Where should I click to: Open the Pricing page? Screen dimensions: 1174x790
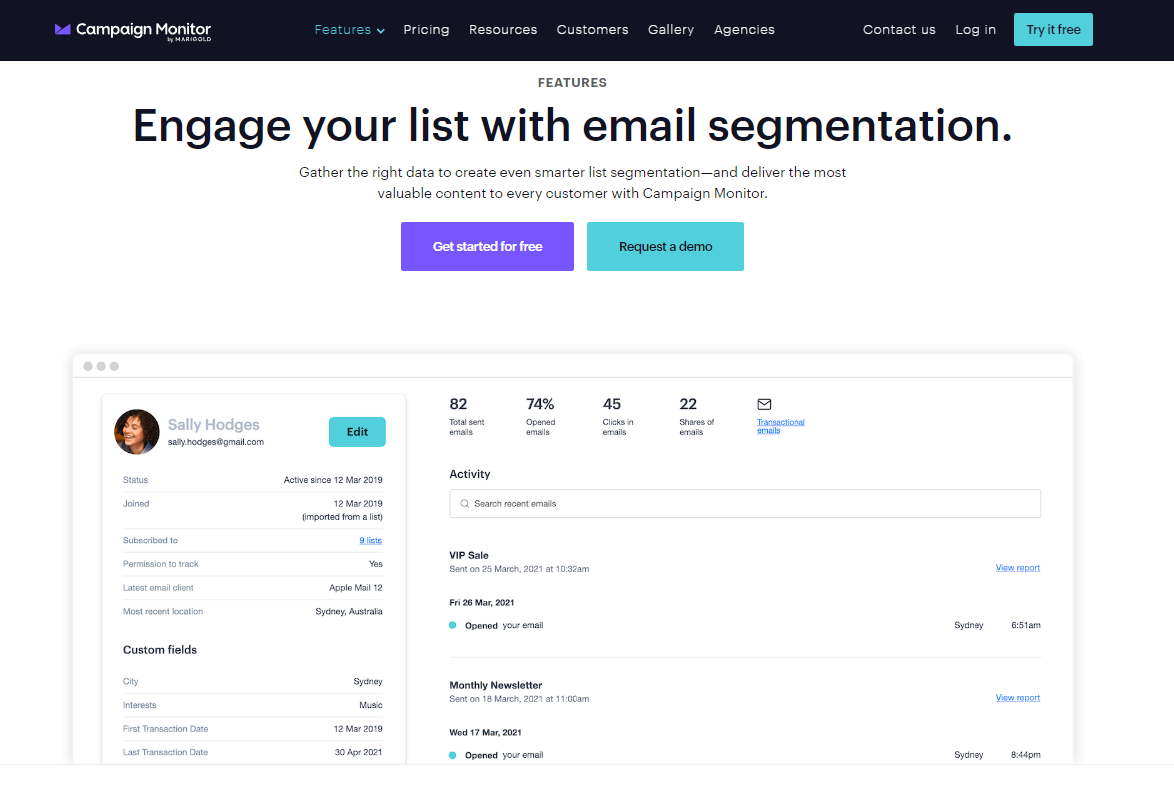[426, 30]
